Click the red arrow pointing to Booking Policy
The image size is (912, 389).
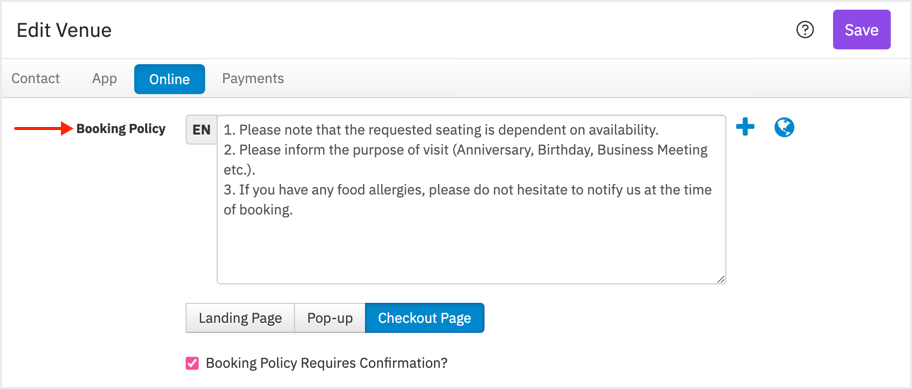pyautogui.click(x=42, y=129)
